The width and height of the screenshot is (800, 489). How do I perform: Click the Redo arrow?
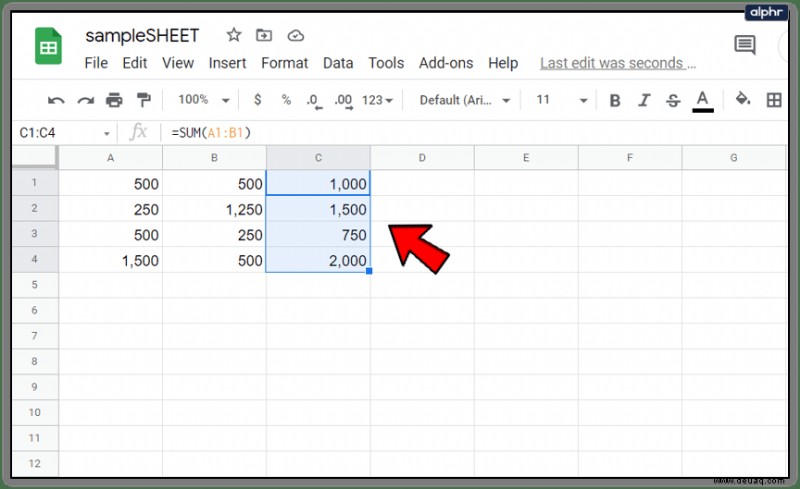(85, 100)
